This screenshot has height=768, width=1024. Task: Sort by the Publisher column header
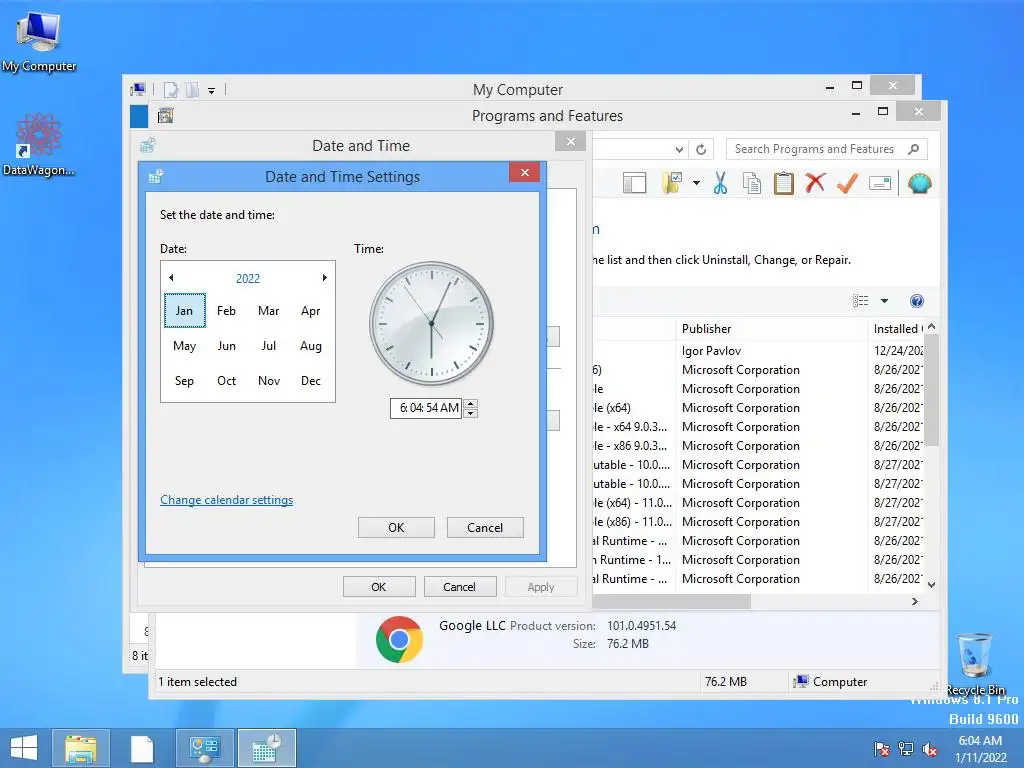click(771, 328)
